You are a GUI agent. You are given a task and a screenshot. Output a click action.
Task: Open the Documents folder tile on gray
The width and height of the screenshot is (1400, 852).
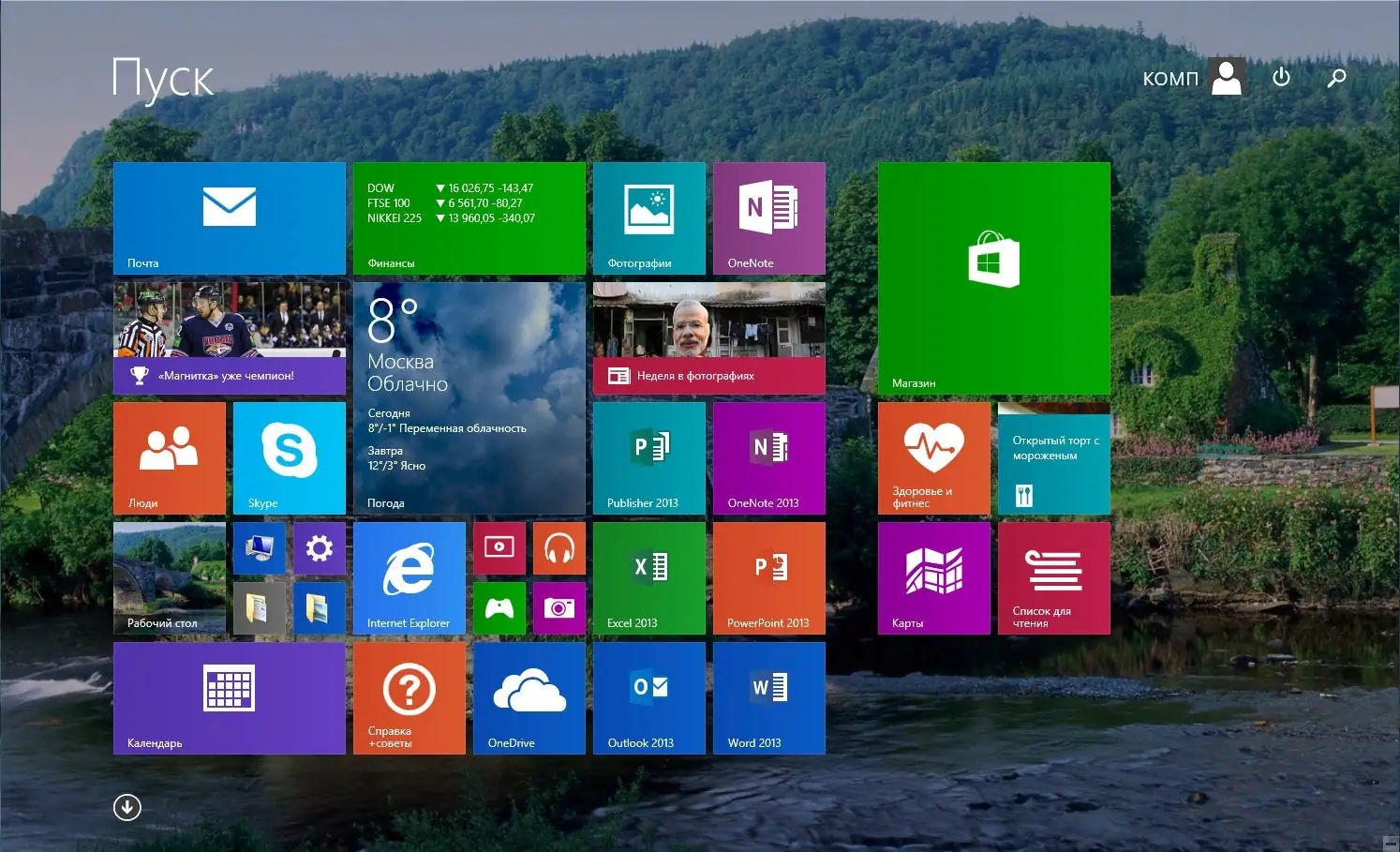(260, 608)
